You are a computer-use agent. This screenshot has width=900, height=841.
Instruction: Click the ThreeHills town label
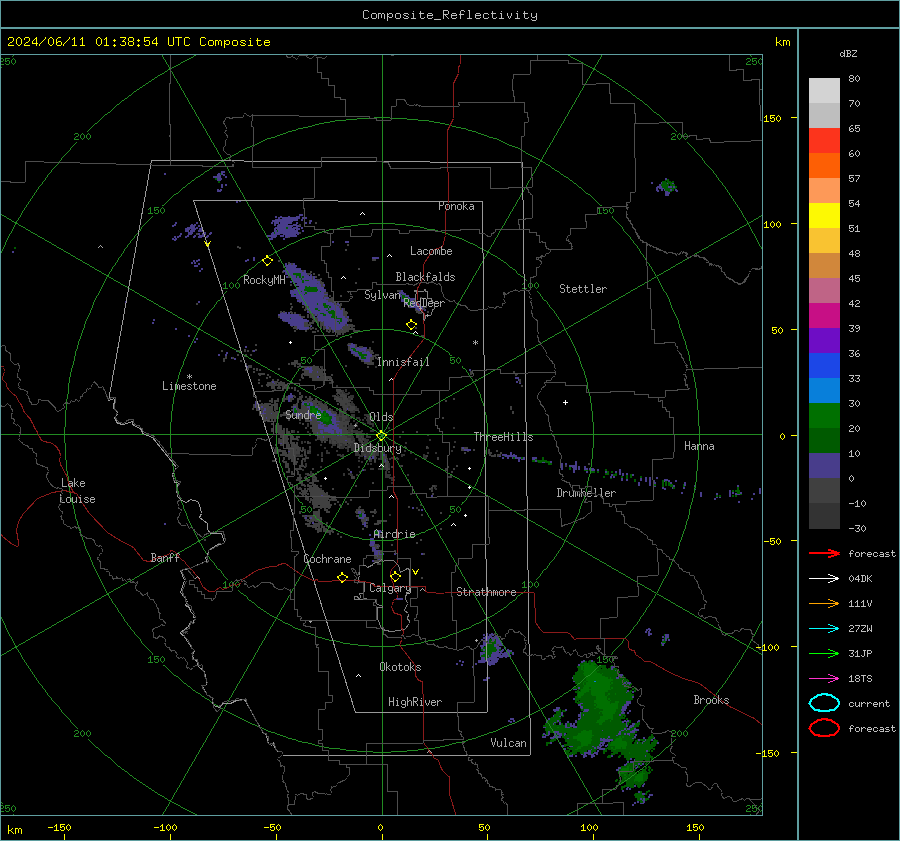[x=503, y=437]
